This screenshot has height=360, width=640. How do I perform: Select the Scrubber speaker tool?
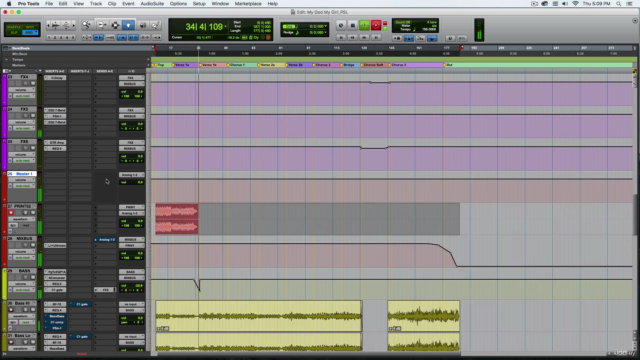click(x=143, y=25)
